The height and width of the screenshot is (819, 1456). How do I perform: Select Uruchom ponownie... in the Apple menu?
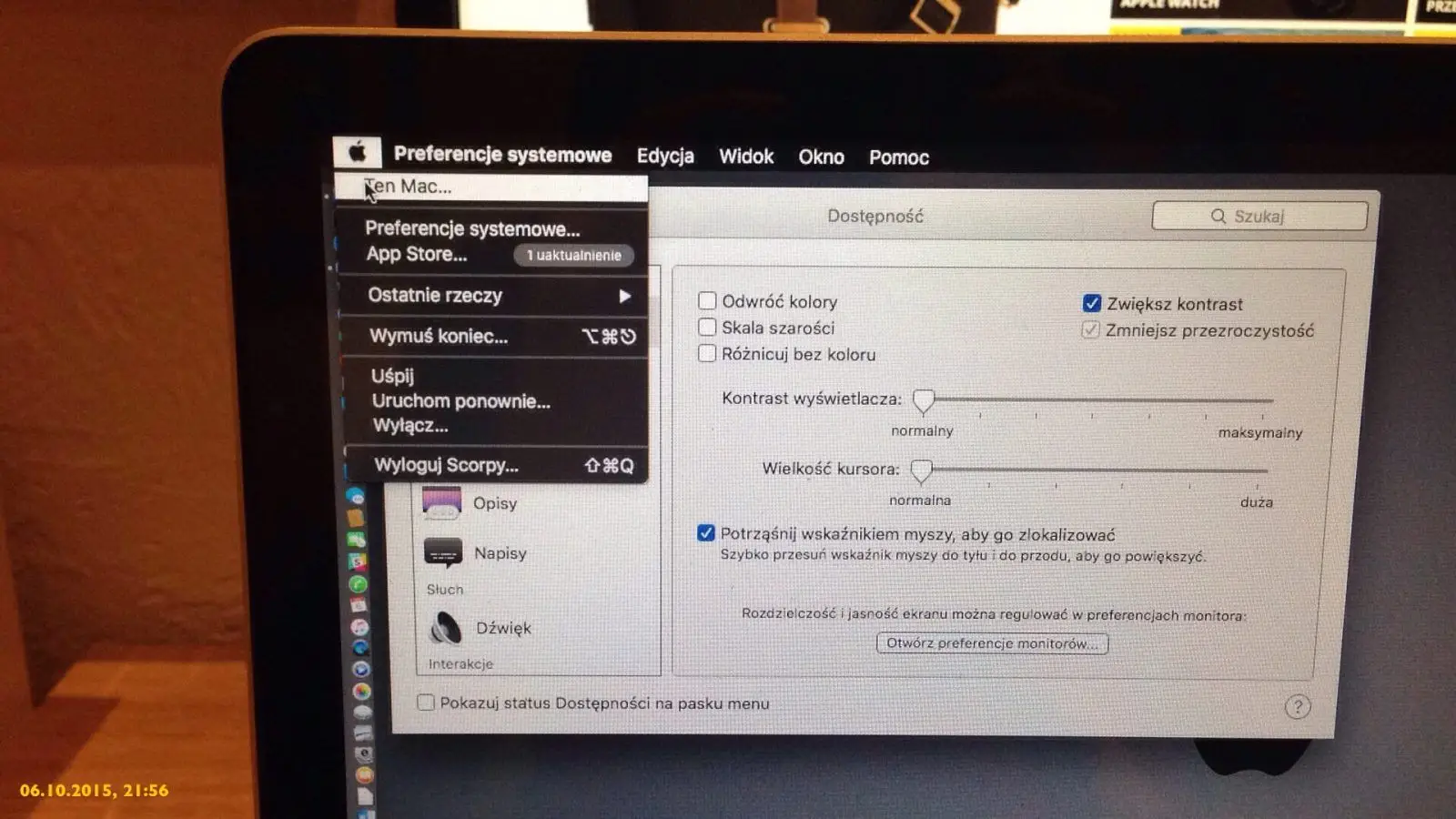[460, 401]
